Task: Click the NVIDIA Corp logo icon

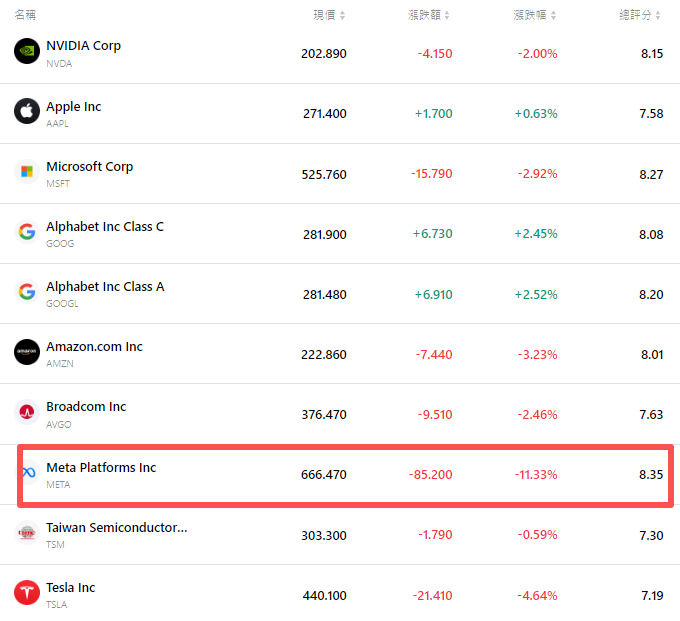Action: [x=27, y=52]
